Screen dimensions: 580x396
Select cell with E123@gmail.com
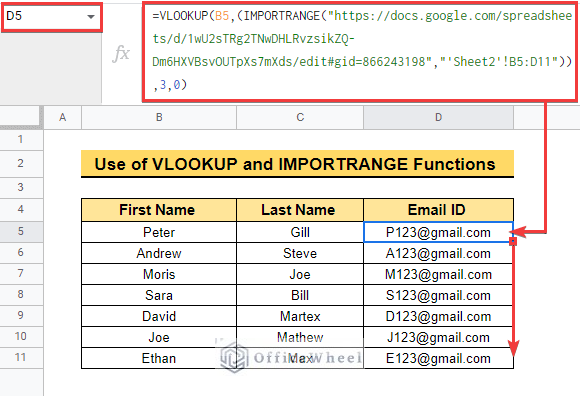(x=438, y=358)
